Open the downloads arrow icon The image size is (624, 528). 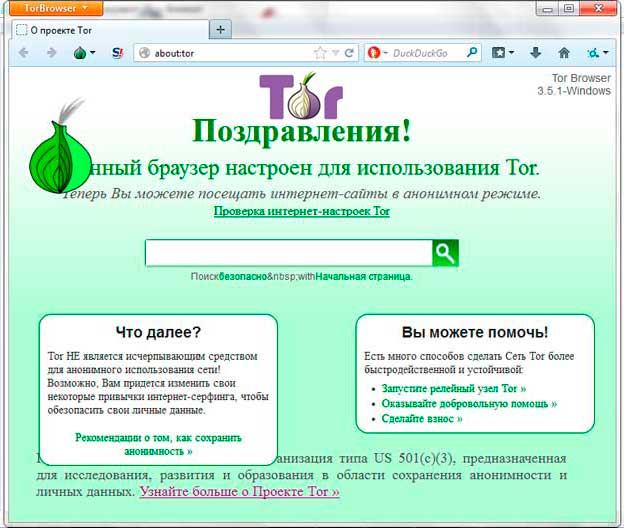(x=536, y=53)
